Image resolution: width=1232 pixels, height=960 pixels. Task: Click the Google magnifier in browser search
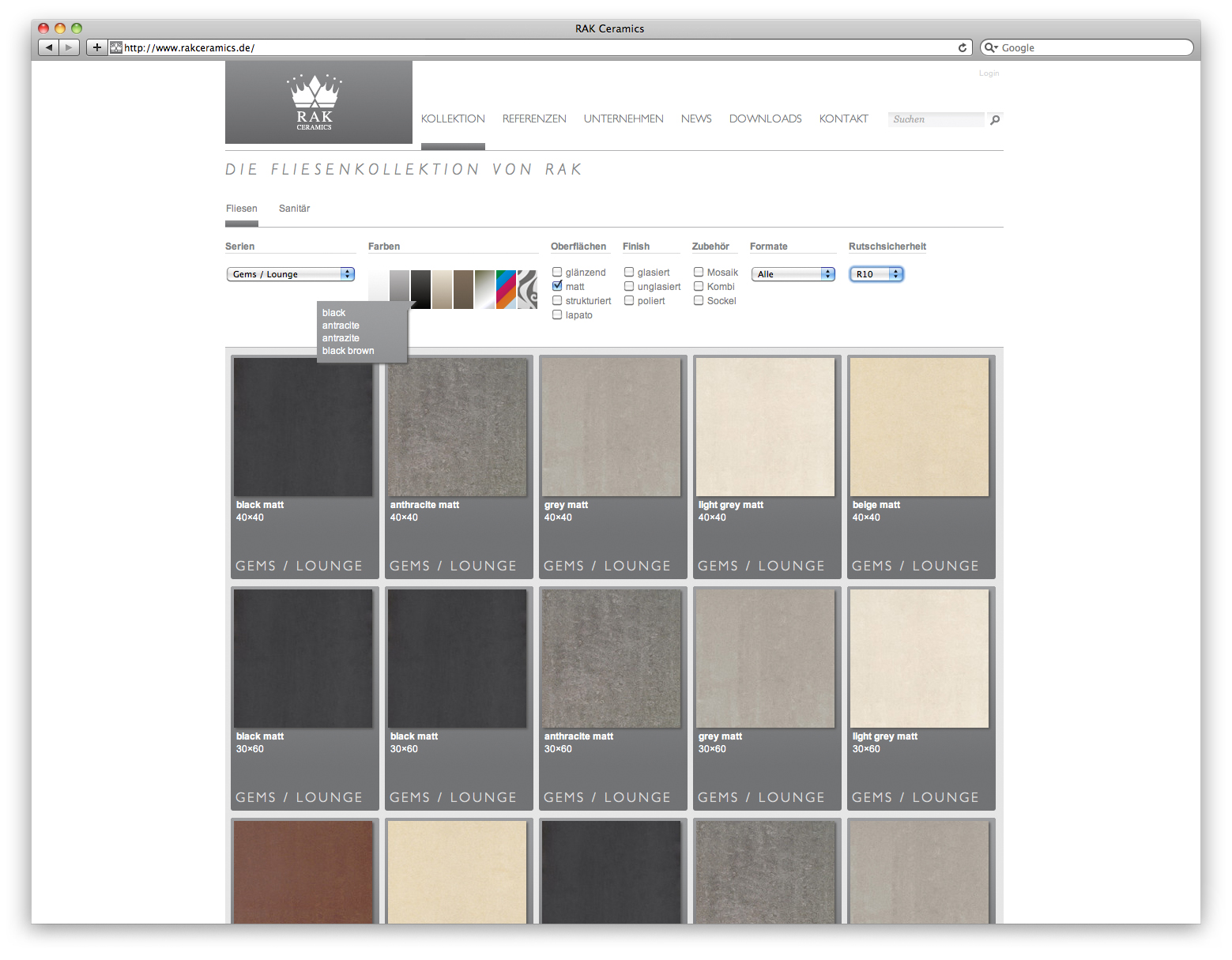(x=990, y=47)
